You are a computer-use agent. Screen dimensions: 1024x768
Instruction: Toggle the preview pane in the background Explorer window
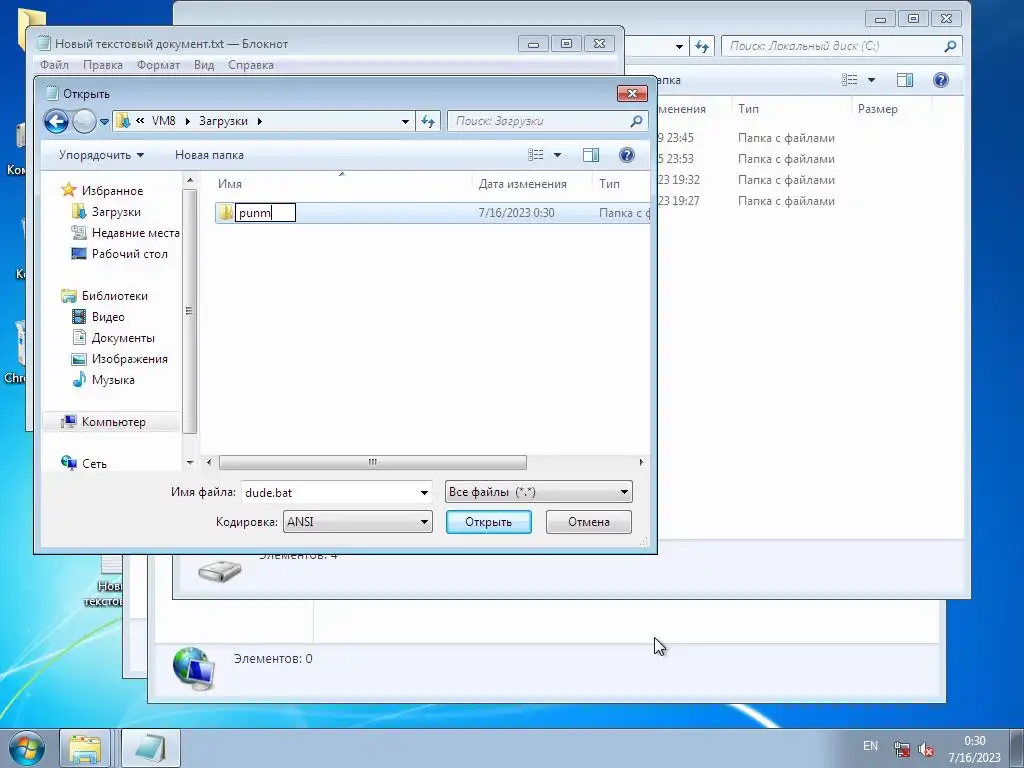905,80
